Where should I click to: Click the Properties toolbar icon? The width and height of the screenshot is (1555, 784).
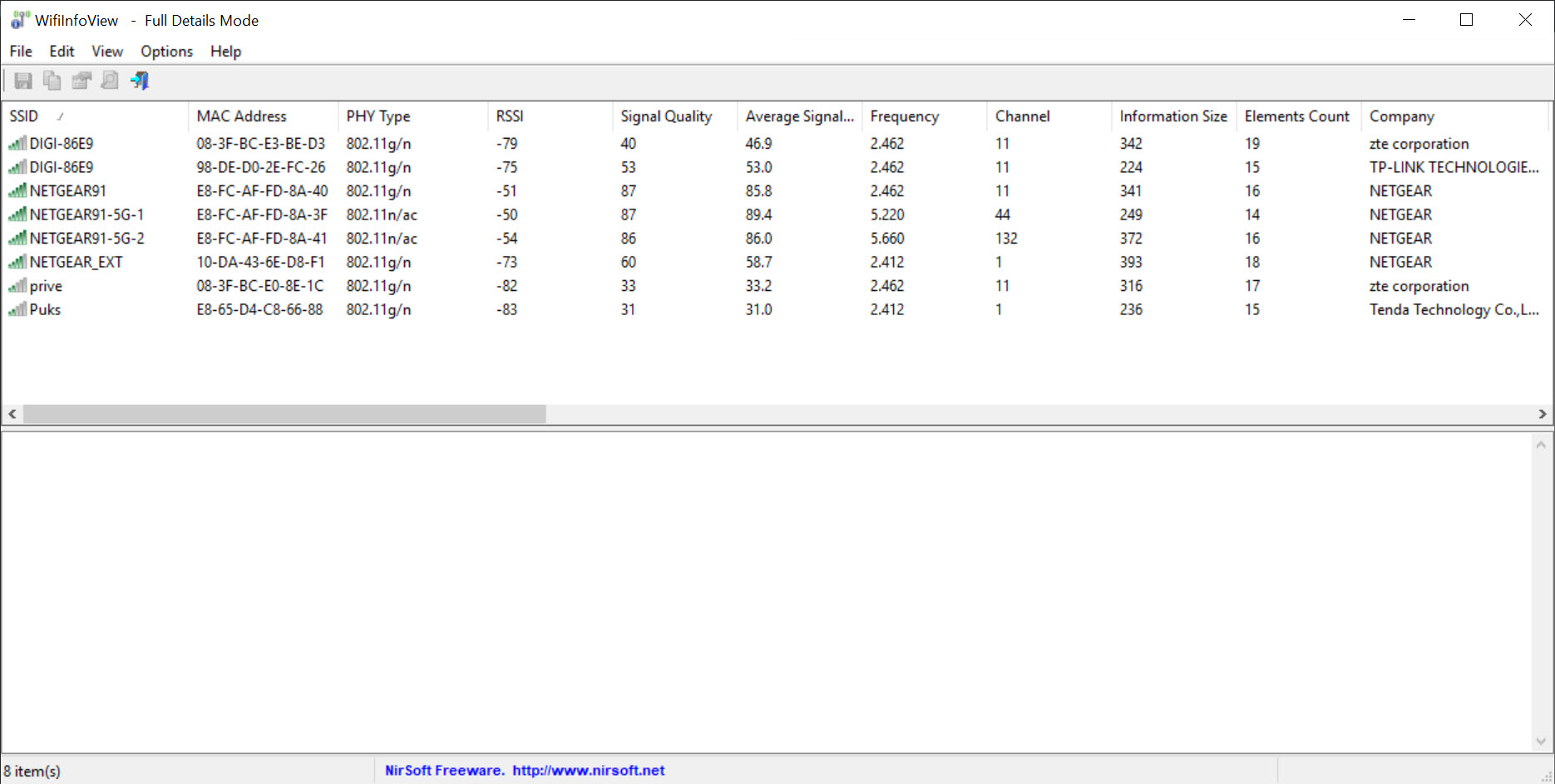81,81
